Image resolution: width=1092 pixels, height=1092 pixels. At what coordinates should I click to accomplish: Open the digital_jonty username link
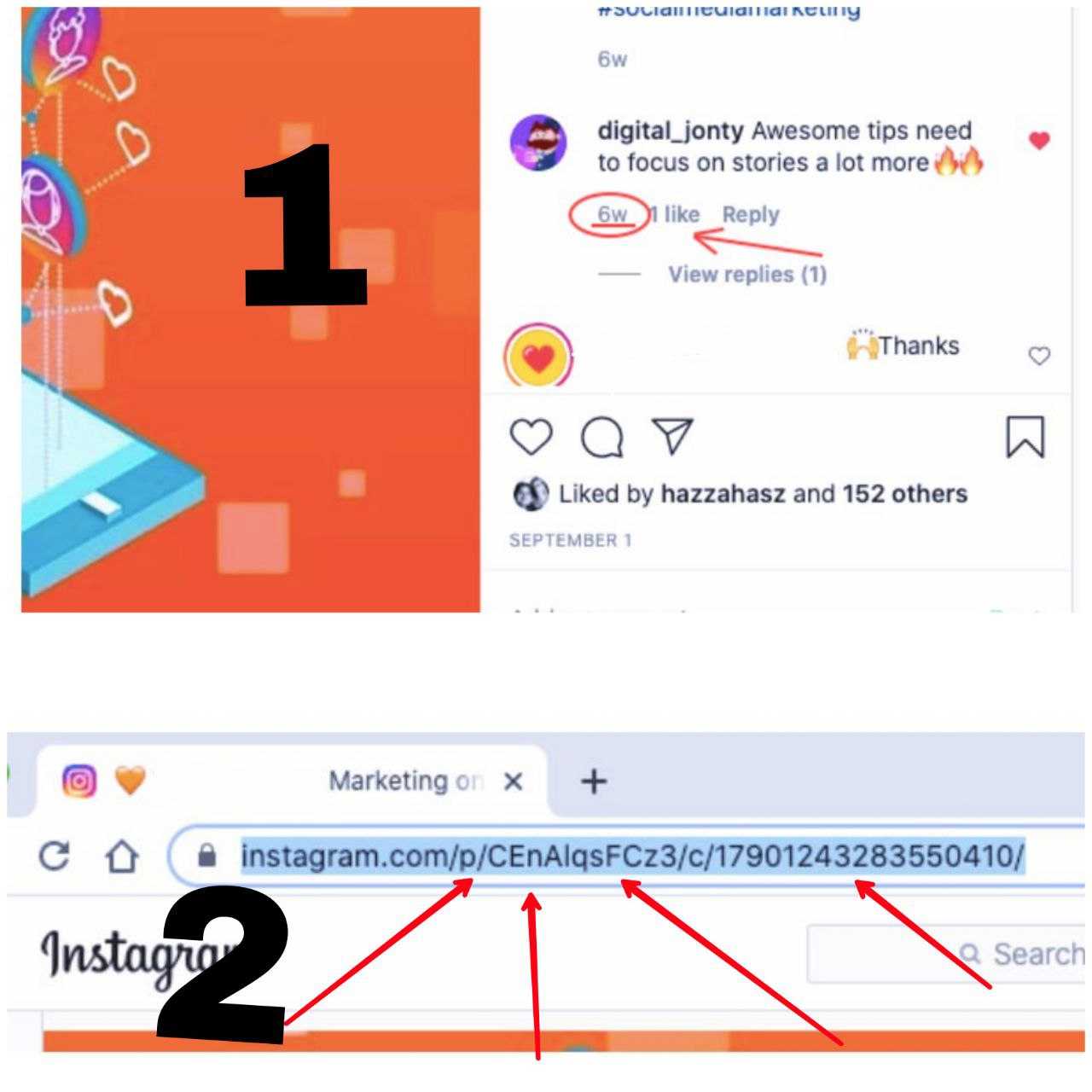671,131
